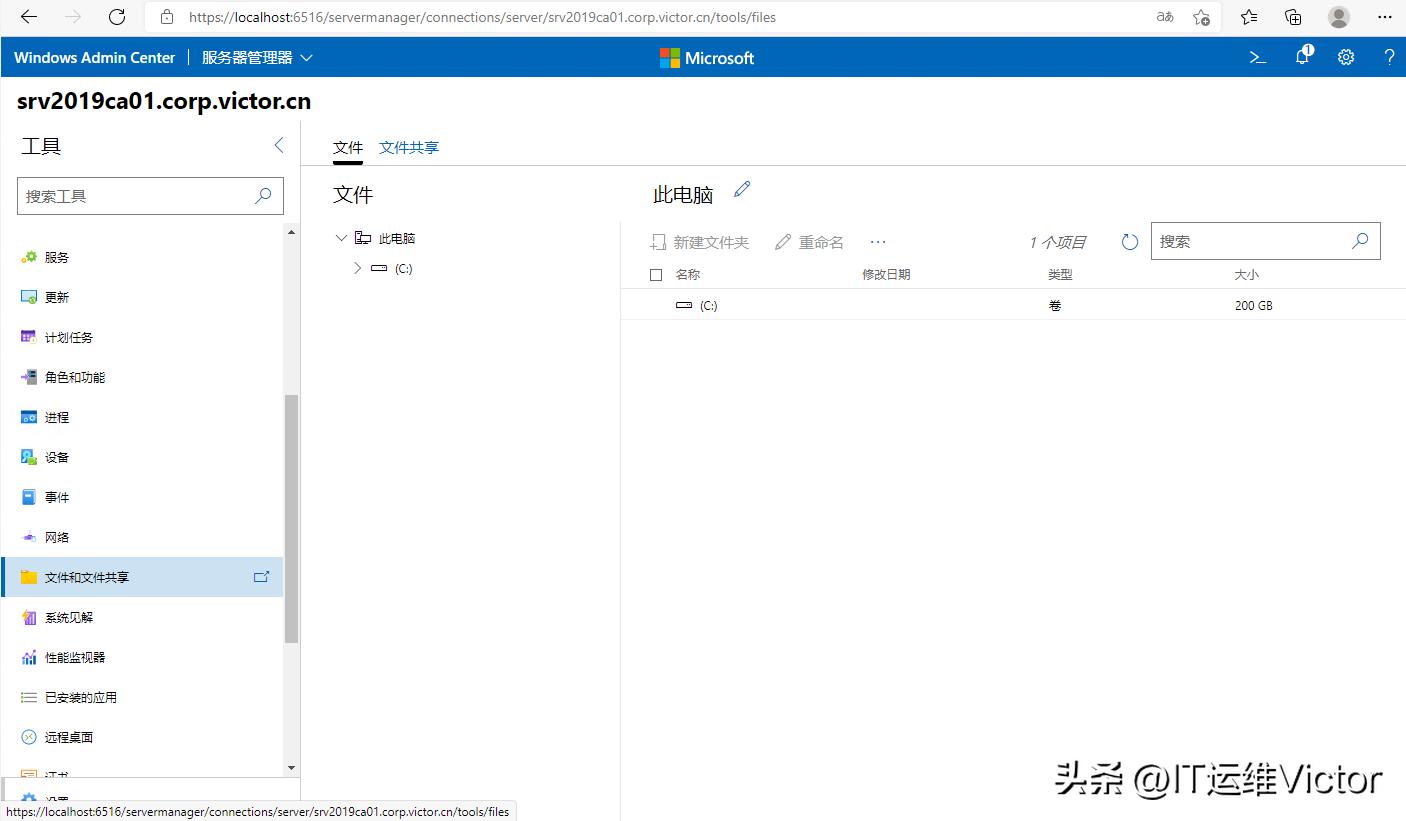Open the notifications bell

pos(1301,57)
